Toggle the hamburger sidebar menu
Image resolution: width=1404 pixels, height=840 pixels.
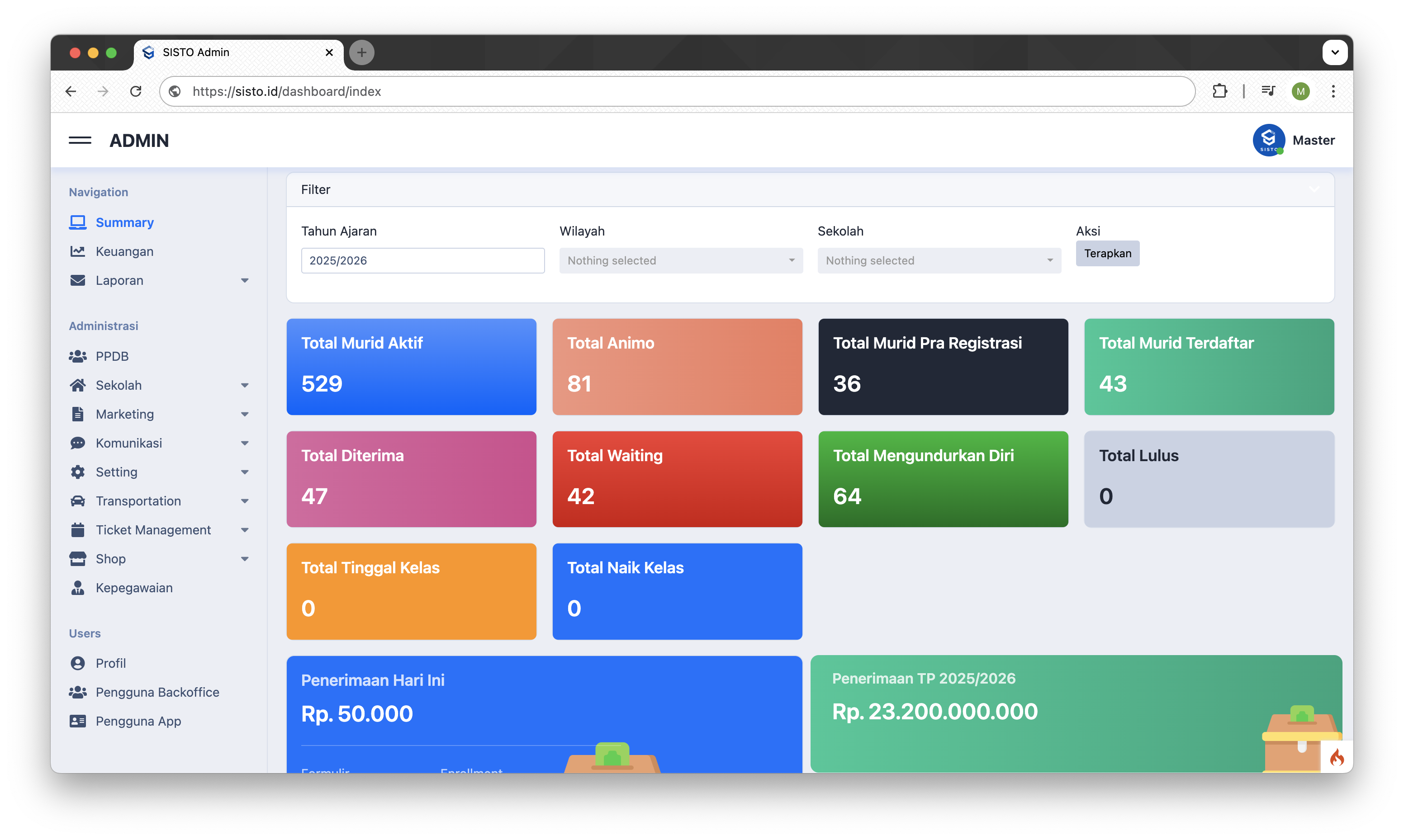[x=80, y=141]
